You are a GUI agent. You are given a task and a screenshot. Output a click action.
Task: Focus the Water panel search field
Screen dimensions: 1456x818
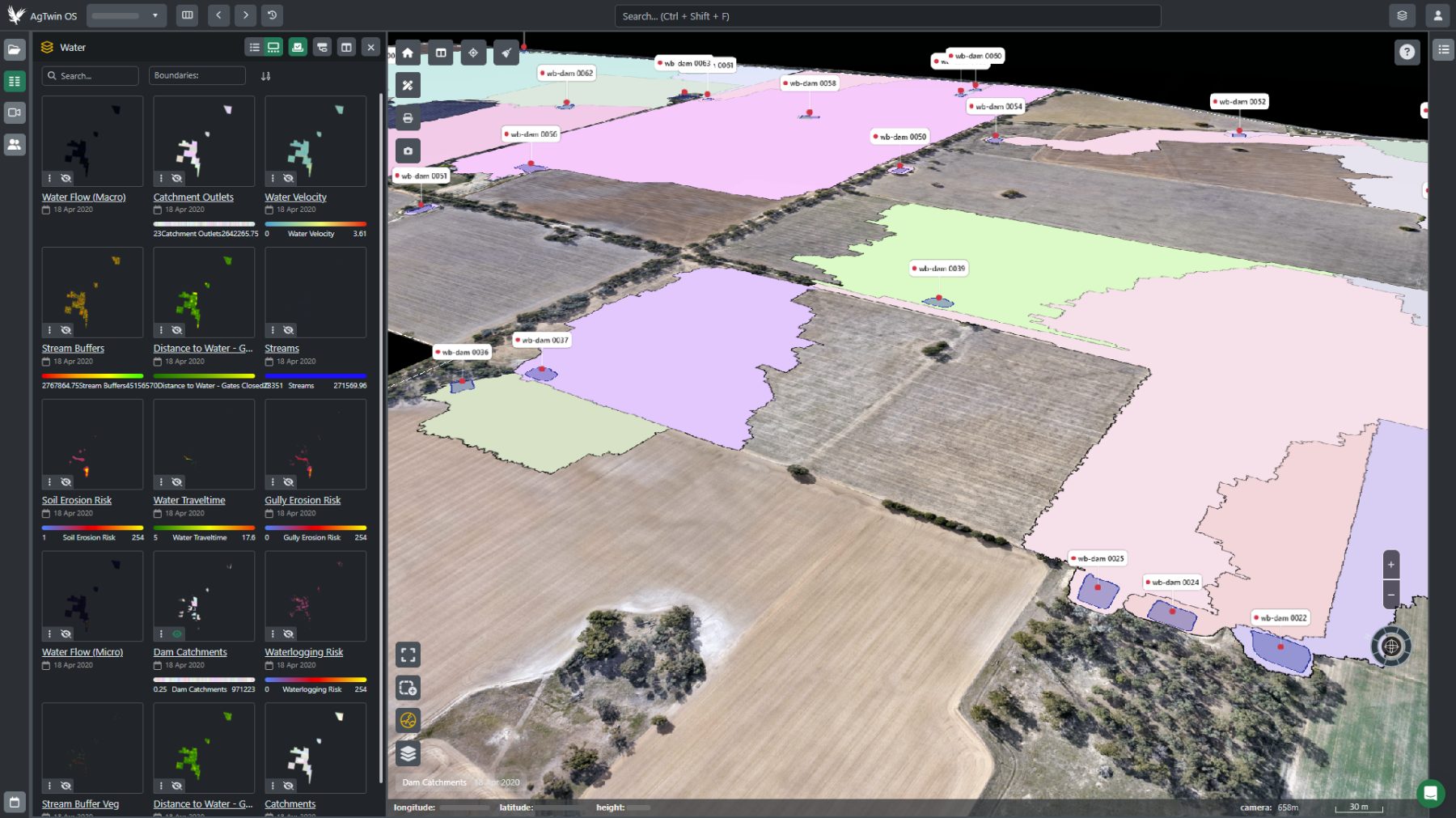click(91, 75)
